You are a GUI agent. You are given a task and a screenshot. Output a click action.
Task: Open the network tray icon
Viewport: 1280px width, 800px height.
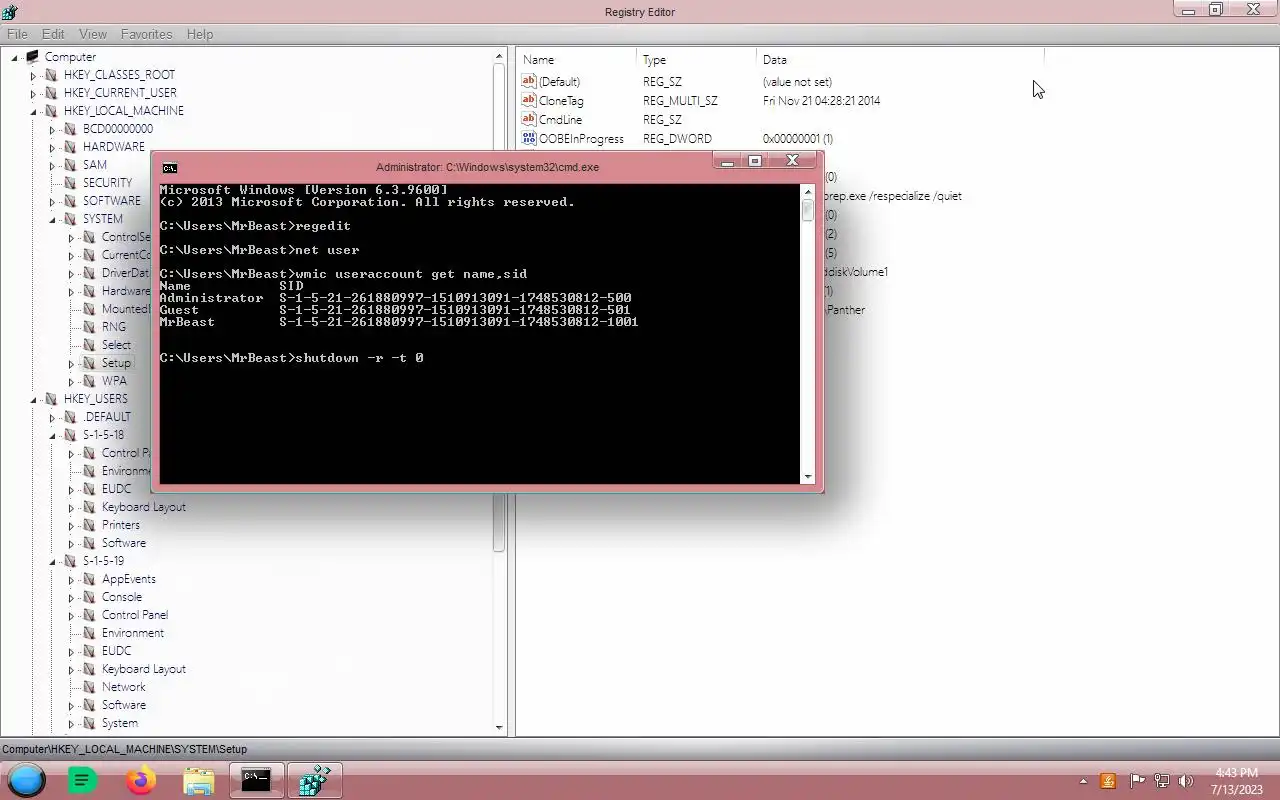click(1162, 781)
